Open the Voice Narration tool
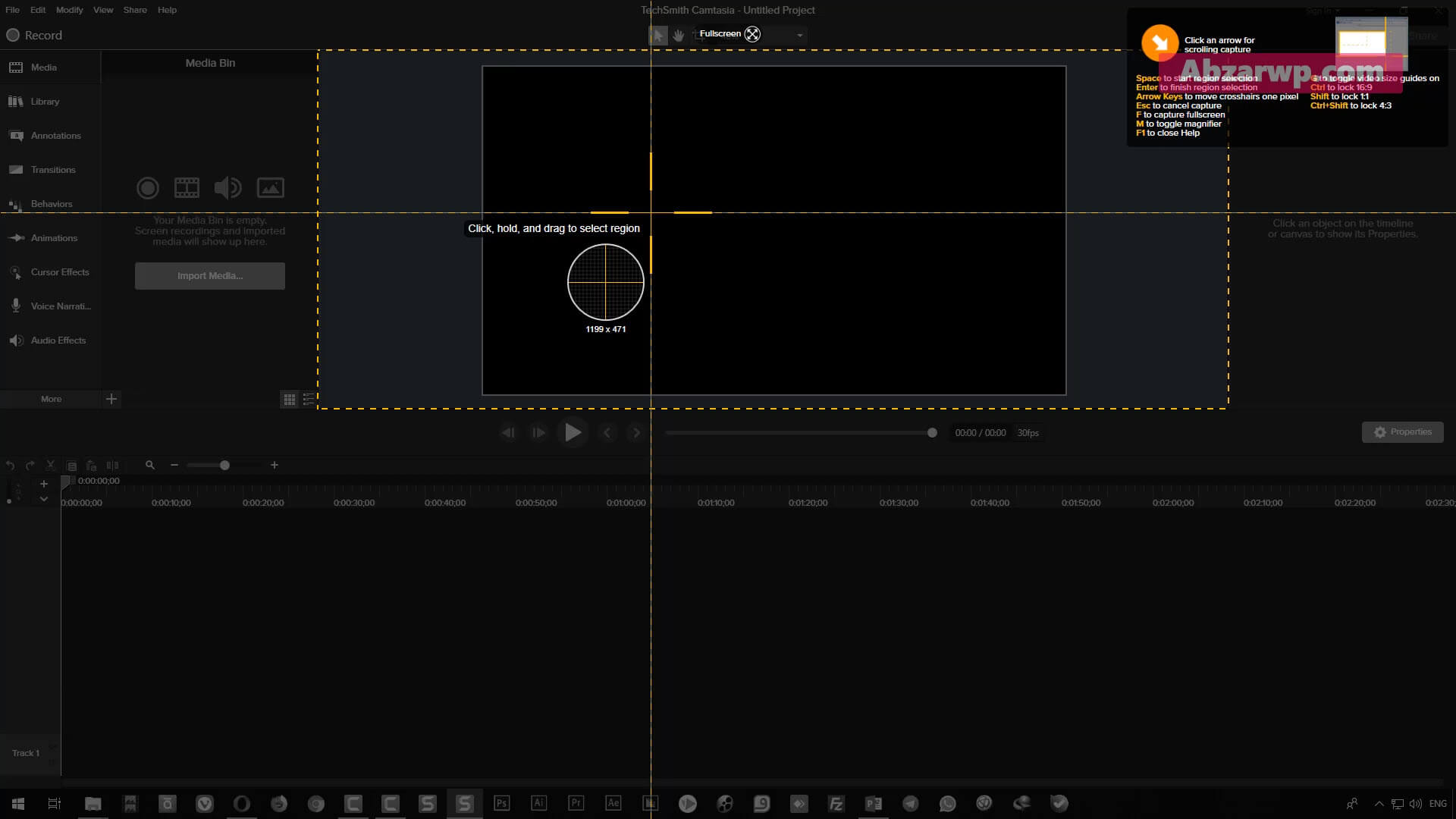This screenshot has width=1456, height=819. (50, 306)
